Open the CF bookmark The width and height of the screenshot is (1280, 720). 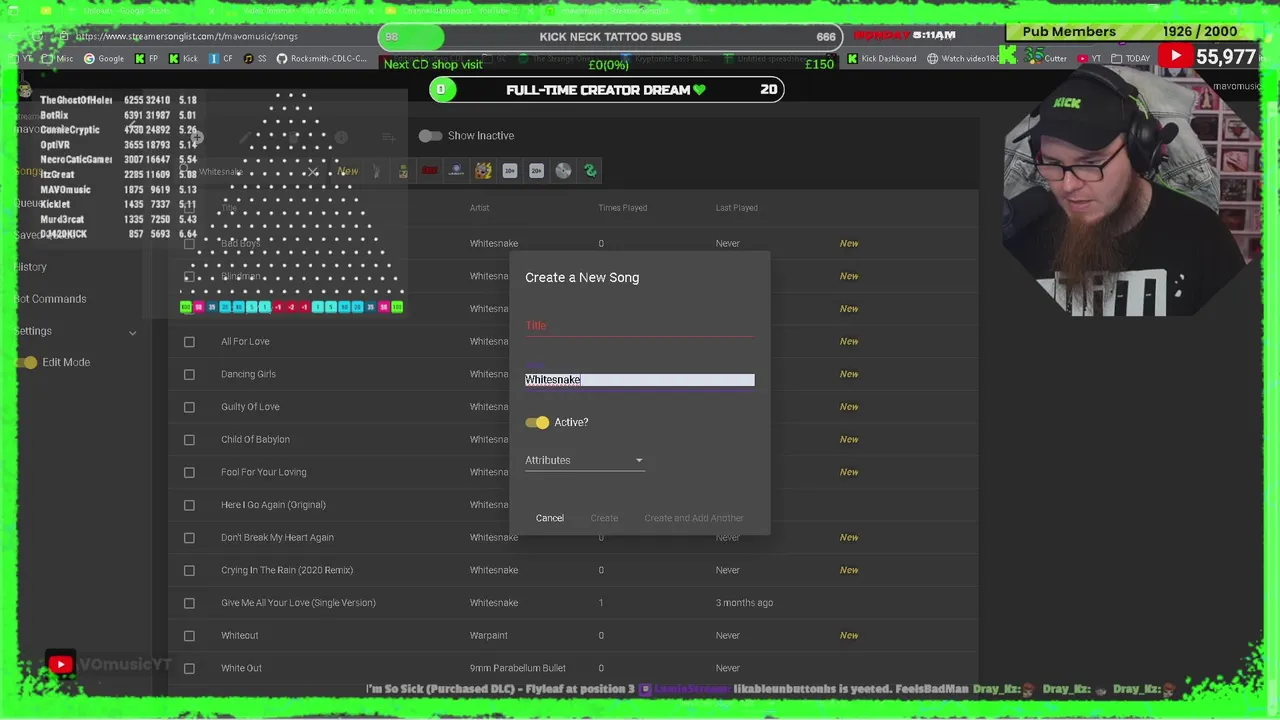(x=221, y=58)
